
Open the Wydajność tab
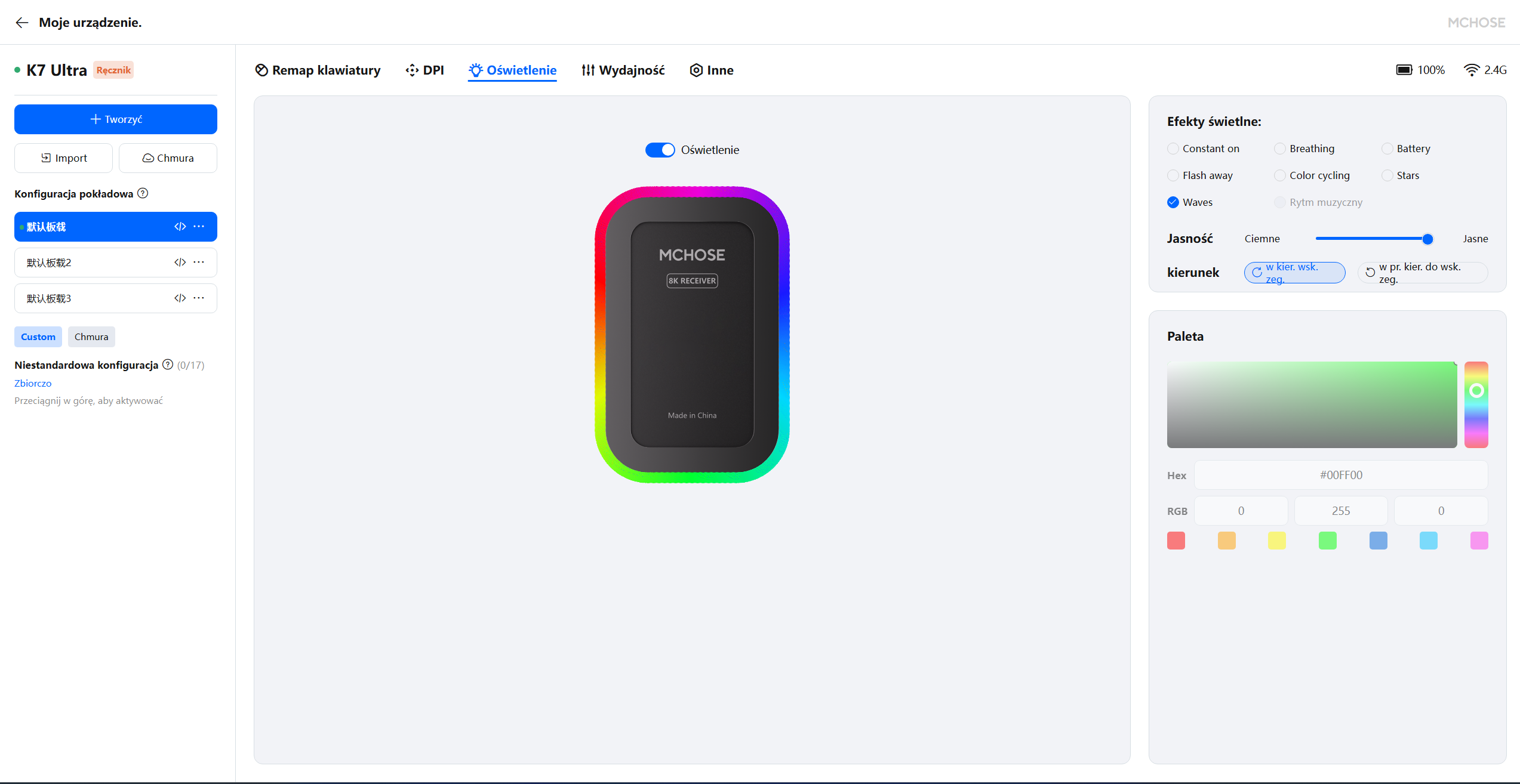point(623,70)
